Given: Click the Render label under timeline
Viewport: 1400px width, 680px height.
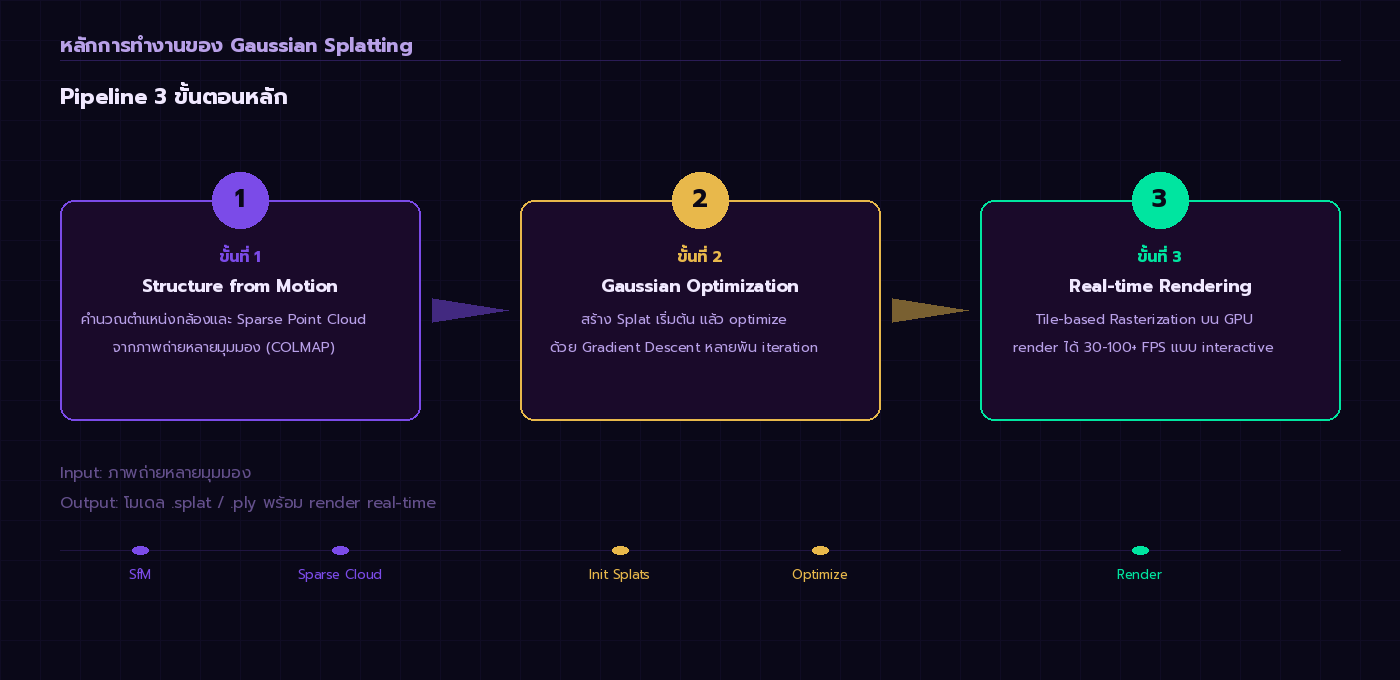Looking at the screenshot, I should coord(1139,575).
